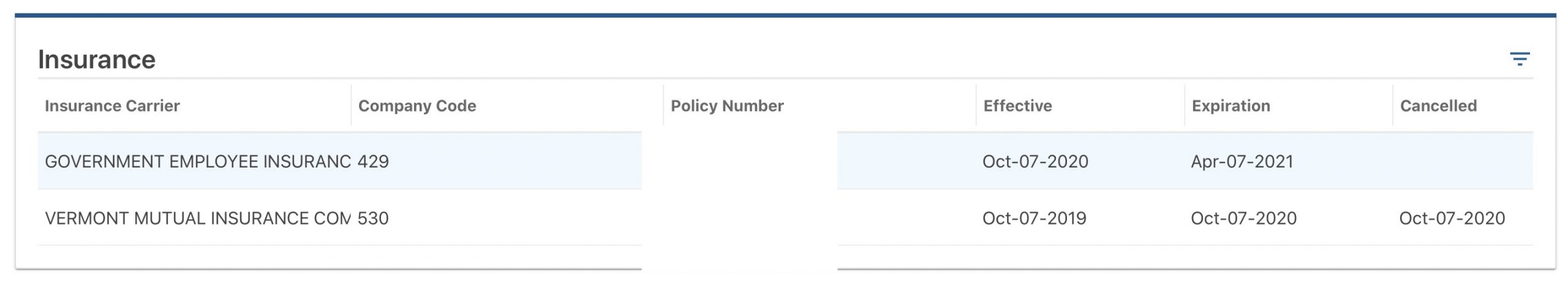Click Vermont Mutual row's Cancelled date
This screenshot has height=281, width=1568.
(1452, 218)
